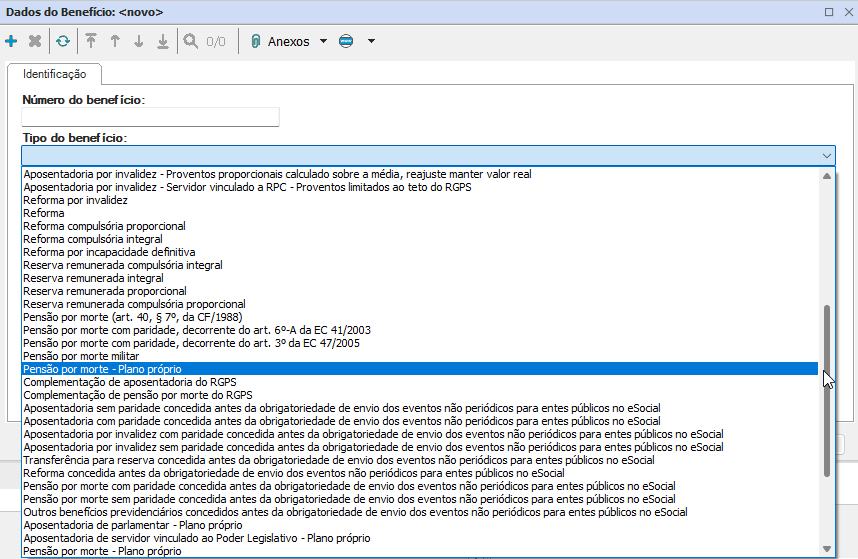This screenshot has width=858, height=559.
Task: Pick 'Pensão por morte com paridade' art. 3º EC 47/2005
Action: point(420,343)
